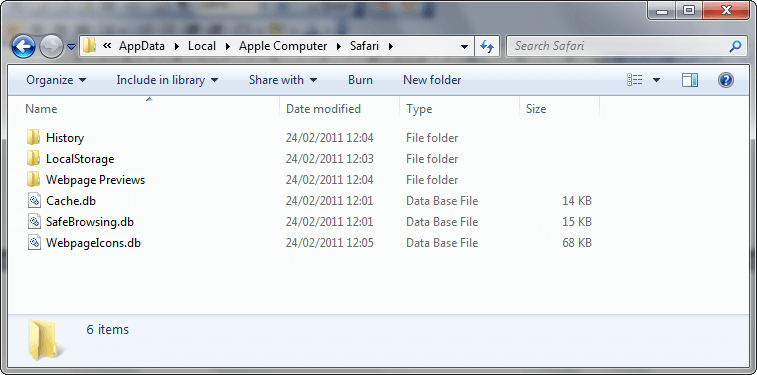The image size is (757, 375).
Task: Click the Data Base File type of Cache.db
Action: pyautogui.click(x=442, y=201)
